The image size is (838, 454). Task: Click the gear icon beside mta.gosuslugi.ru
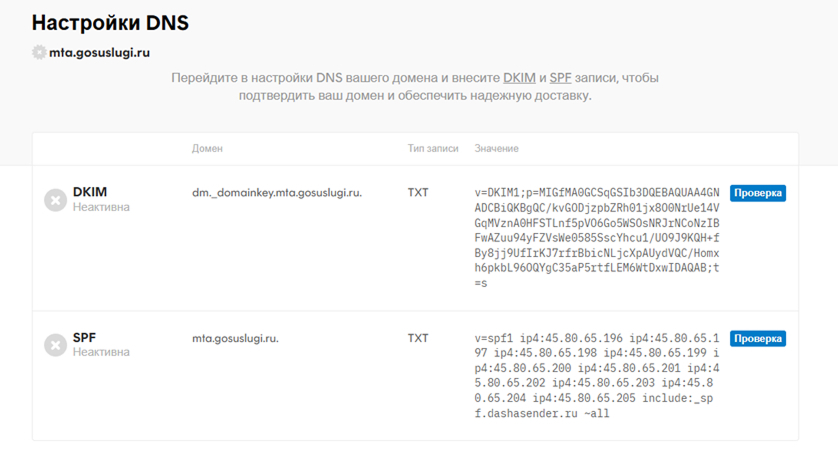[x=39, y=52]
